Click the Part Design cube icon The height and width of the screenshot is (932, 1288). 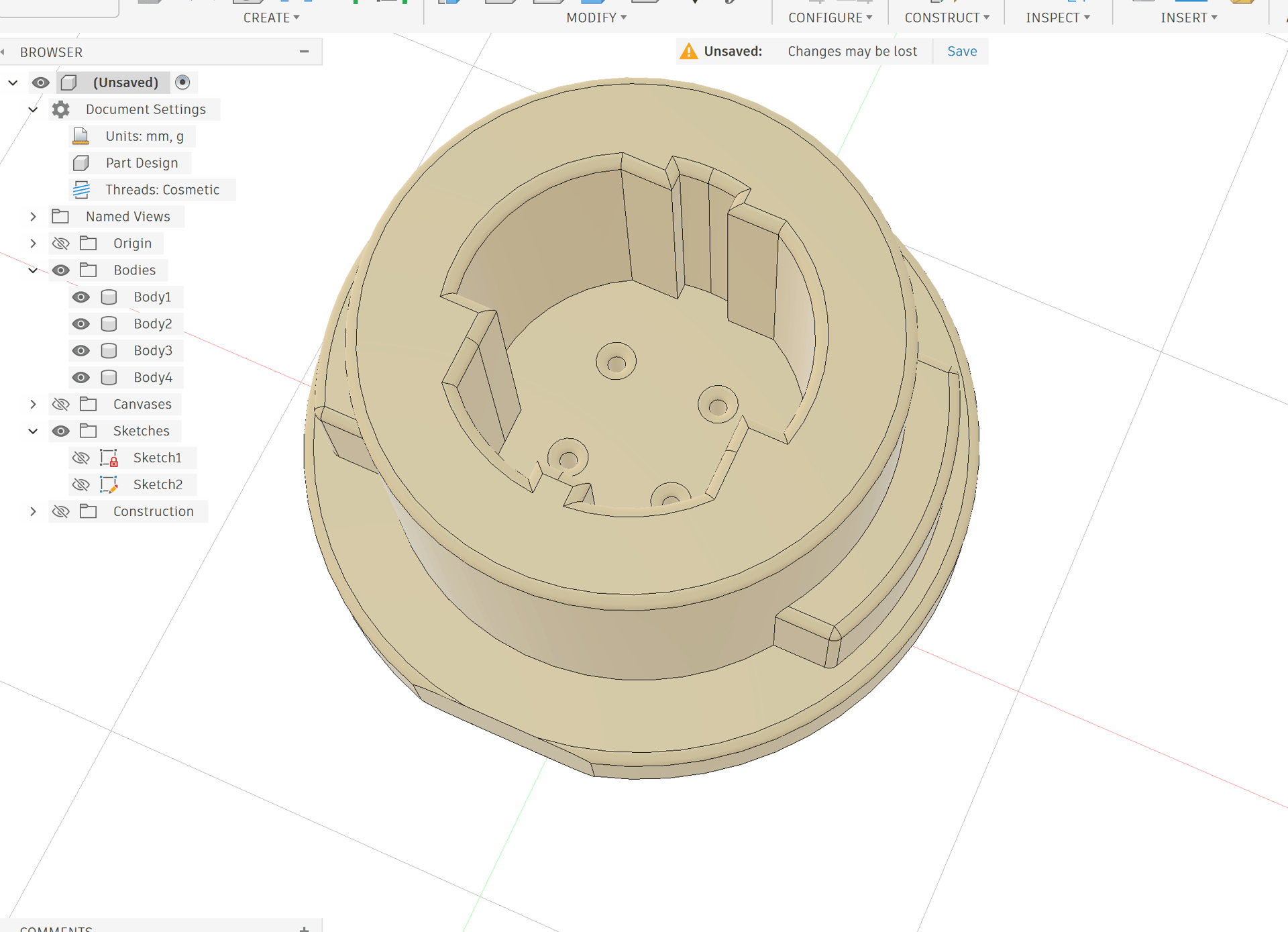pyautogui.click(x=81, y=163)
